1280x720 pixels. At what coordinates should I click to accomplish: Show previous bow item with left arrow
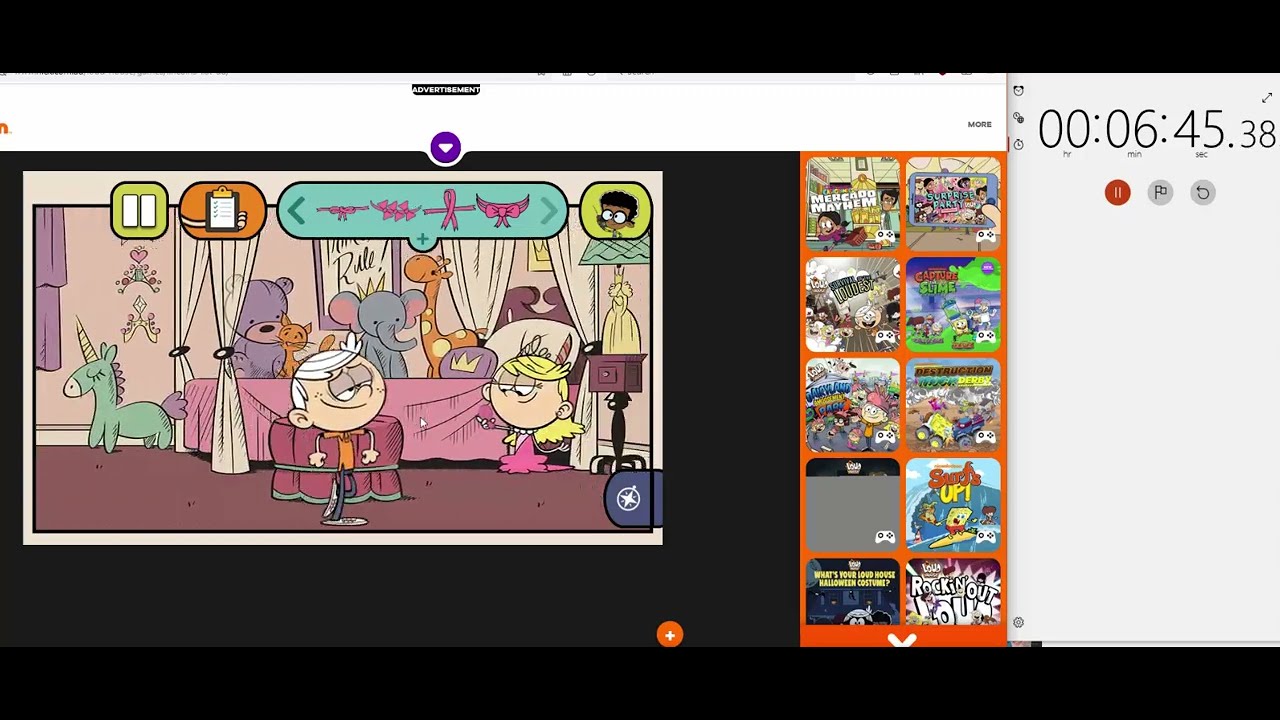point(297,210)
